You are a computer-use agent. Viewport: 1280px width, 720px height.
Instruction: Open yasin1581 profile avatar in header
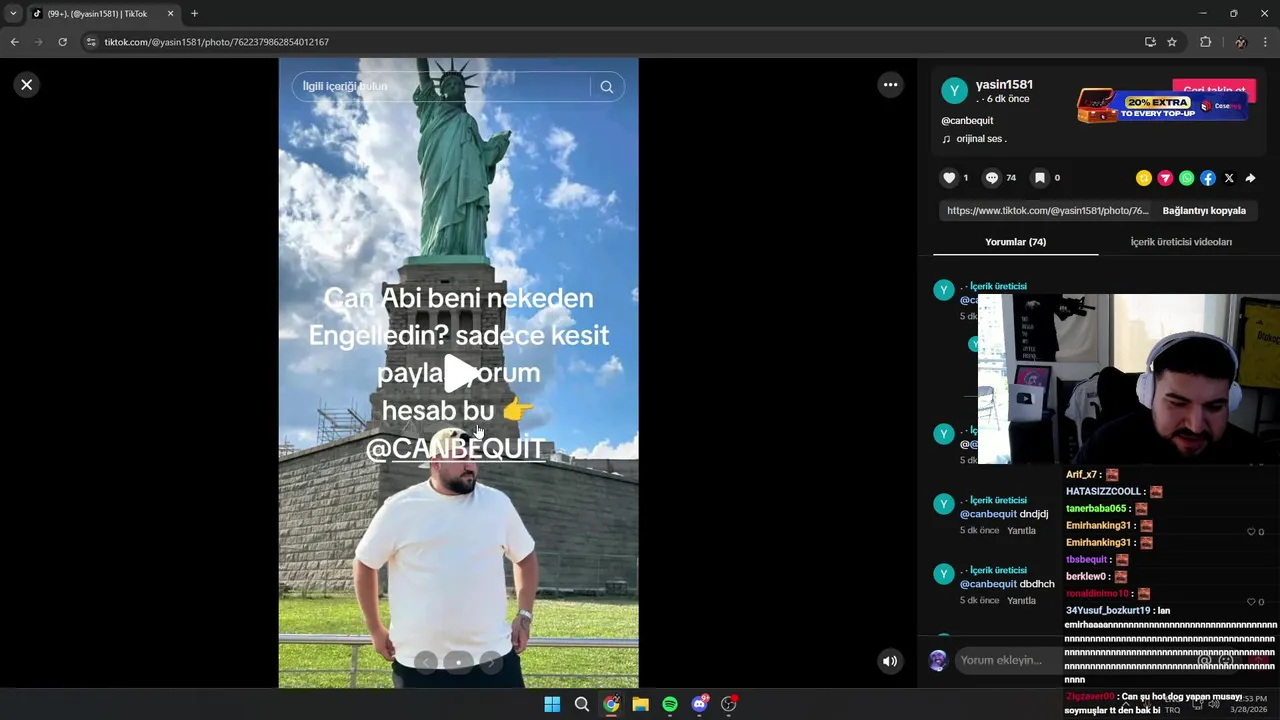(x=954, y=91)
